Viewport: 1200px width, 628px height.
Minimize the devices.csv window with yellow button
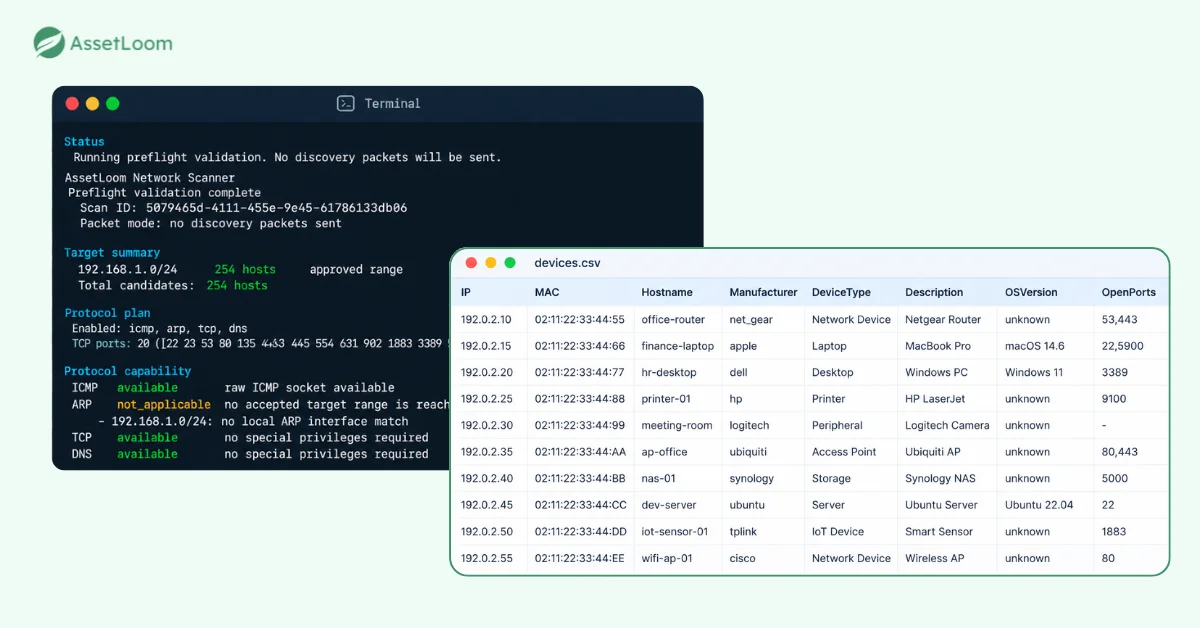[x=490, y=263]
